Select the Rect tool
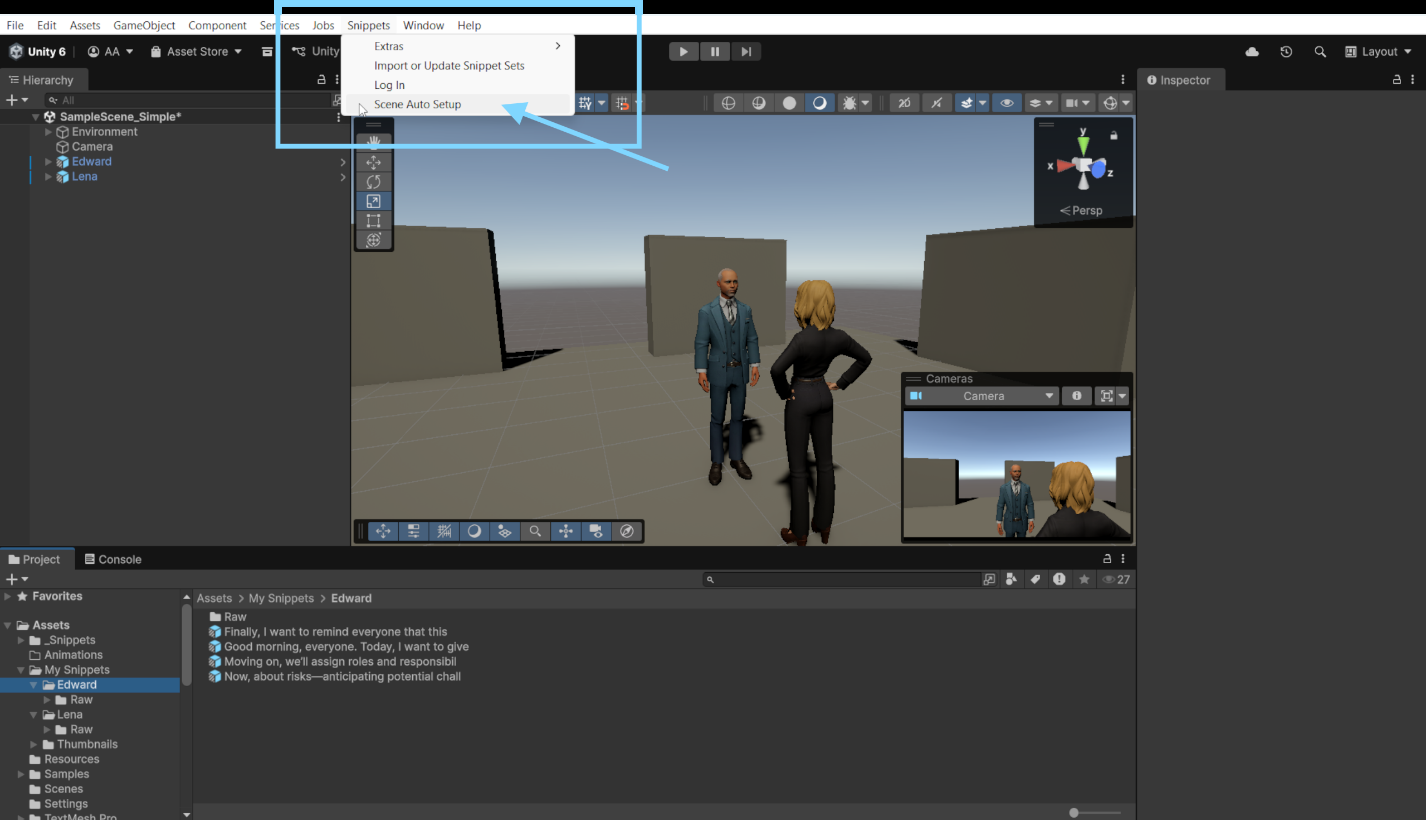The image size is (1426, 820). click(374, 221)
